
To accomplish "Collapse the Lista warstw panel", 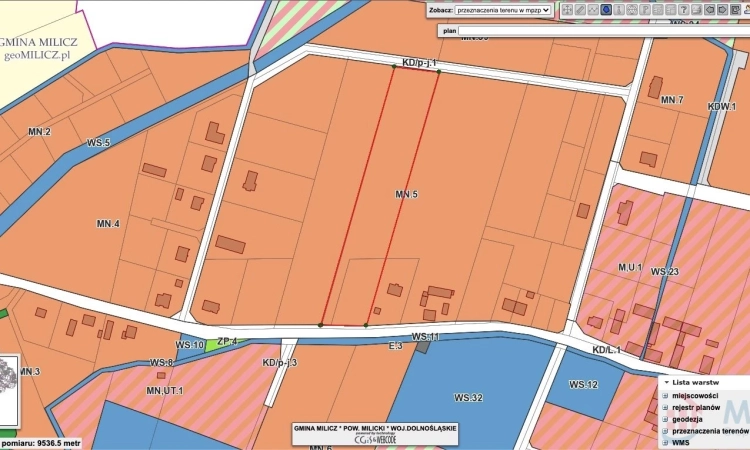I will click(666, 382).
